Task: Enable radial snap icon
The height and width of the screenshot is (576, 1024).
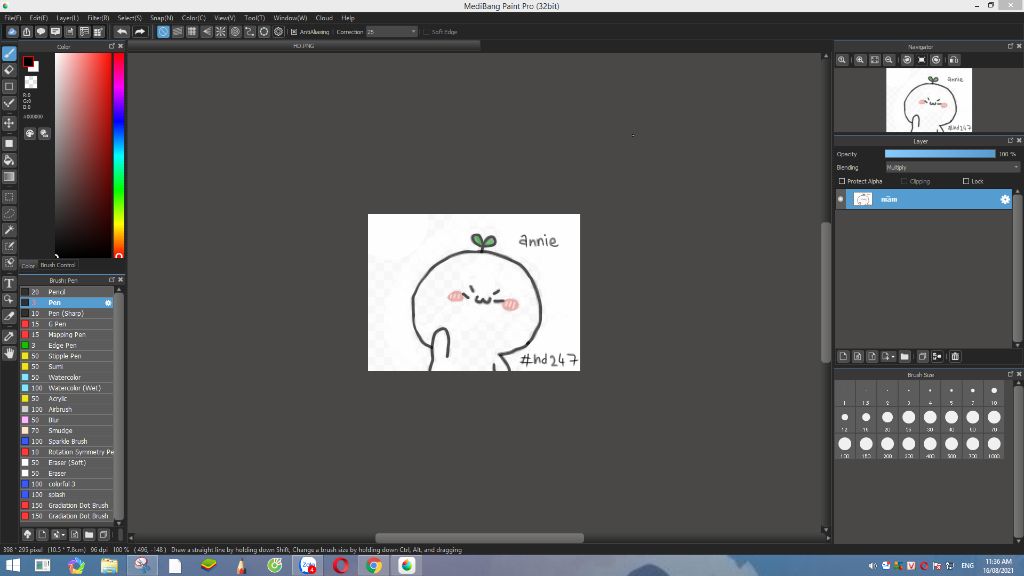Action: tap(221, 31)
